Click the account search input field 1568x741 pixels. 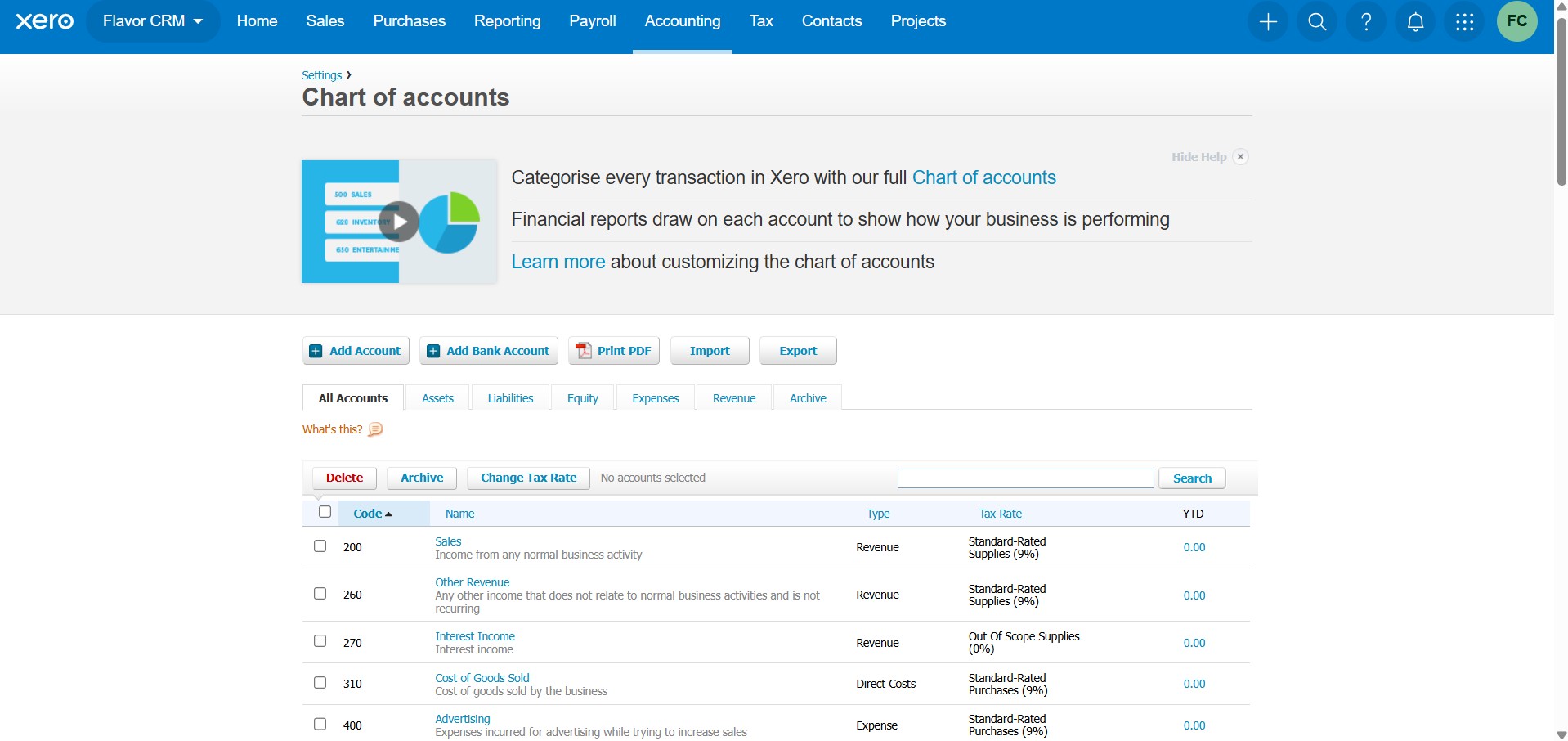[x=1025, y=478]
